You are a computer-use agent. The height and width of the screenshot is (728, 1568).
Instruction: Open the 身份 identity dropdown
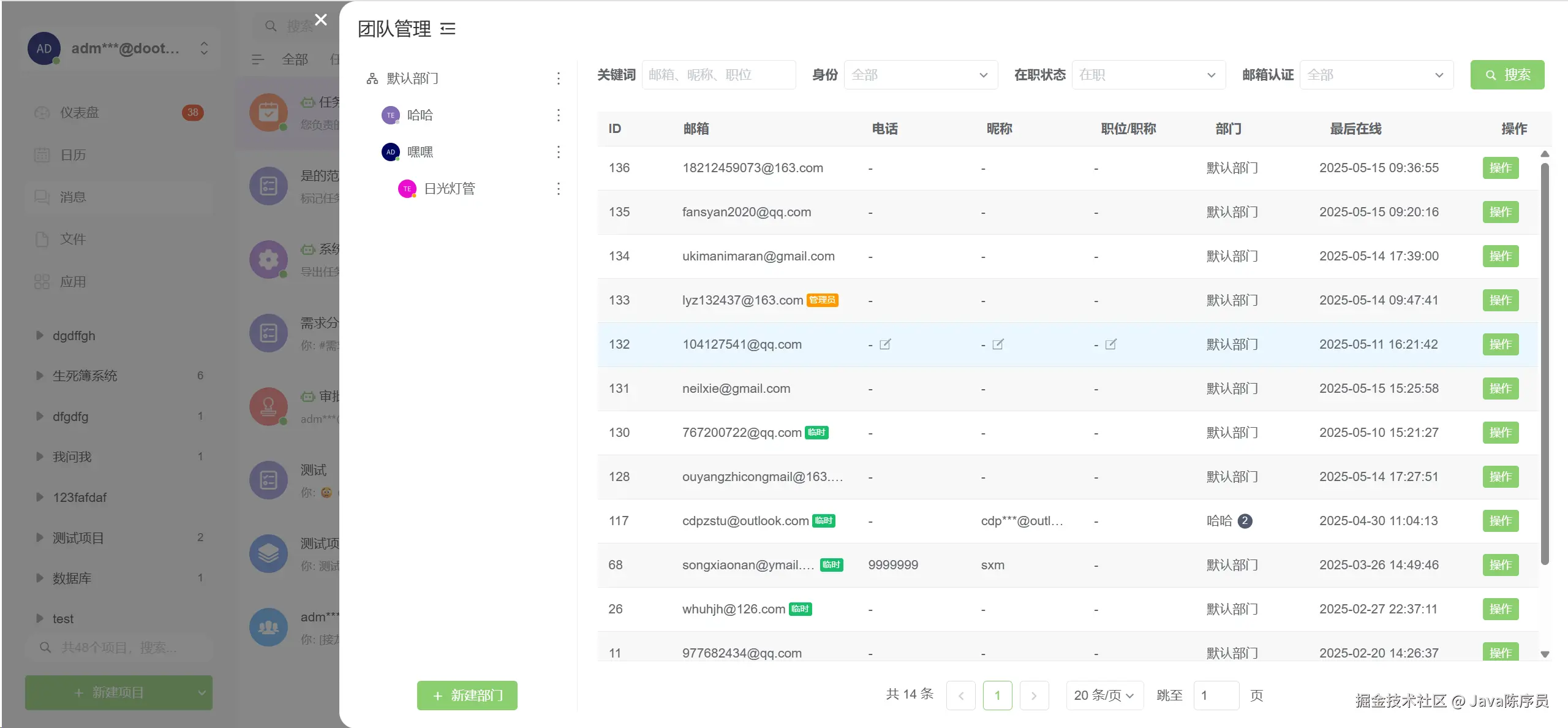coord(920,75)
